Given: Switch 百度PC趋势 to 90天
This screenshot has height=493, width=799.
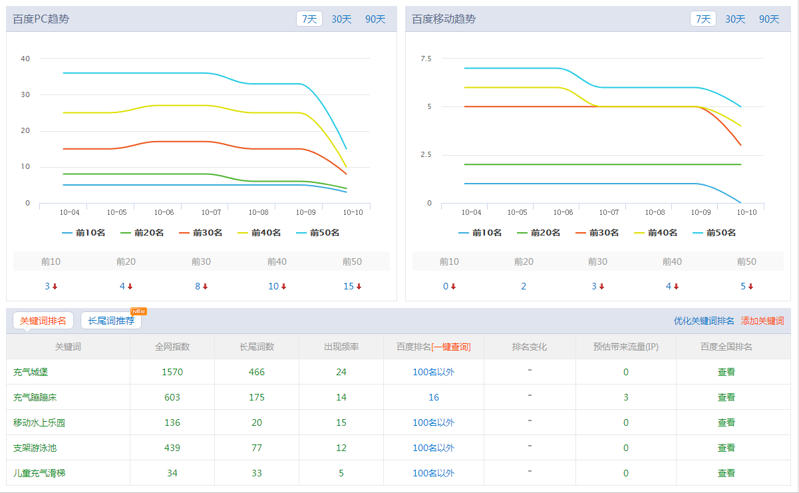Looking at the screenshot, I should click(x=375, y=19).
